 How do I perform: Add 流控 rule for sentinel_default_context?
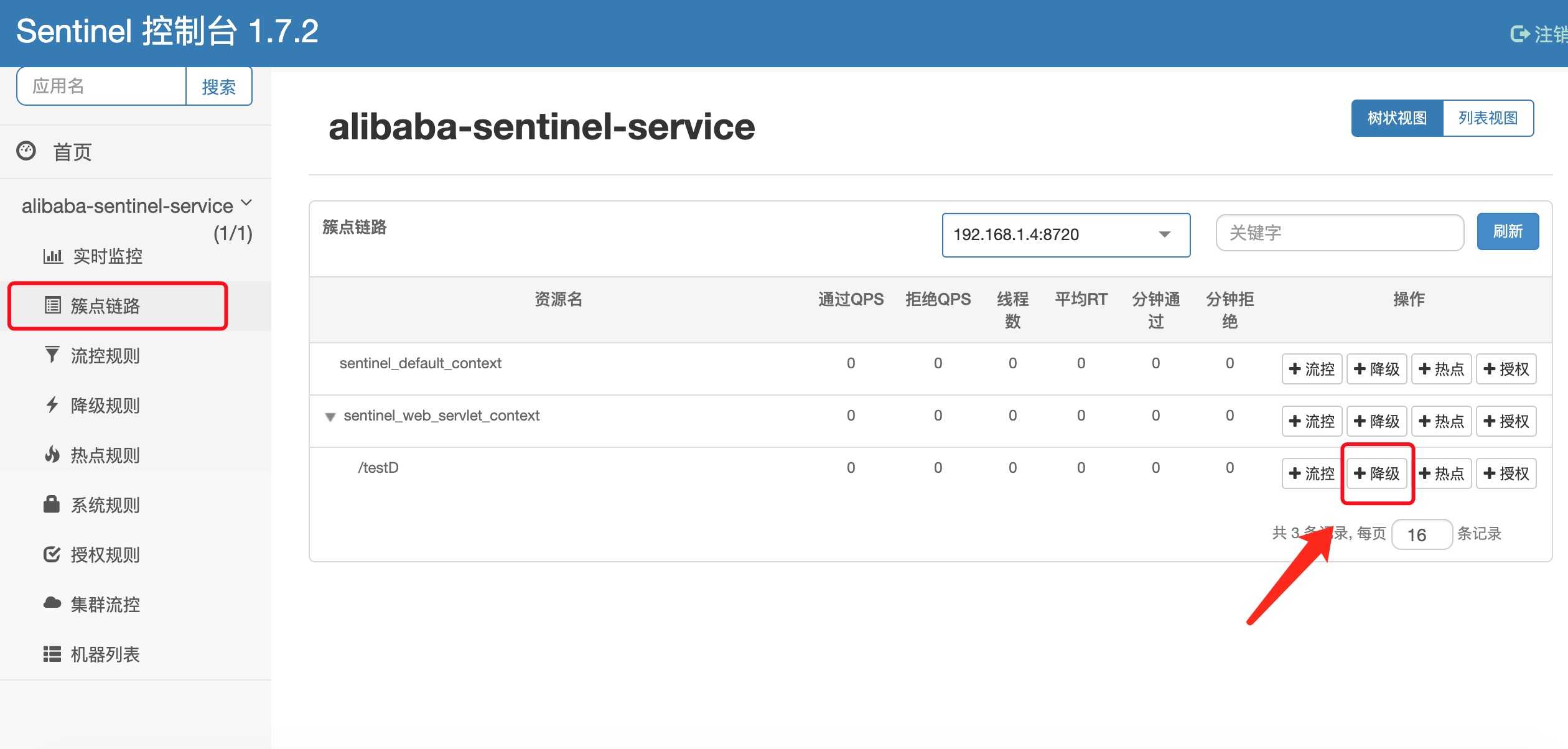[x=1312, y=369]
